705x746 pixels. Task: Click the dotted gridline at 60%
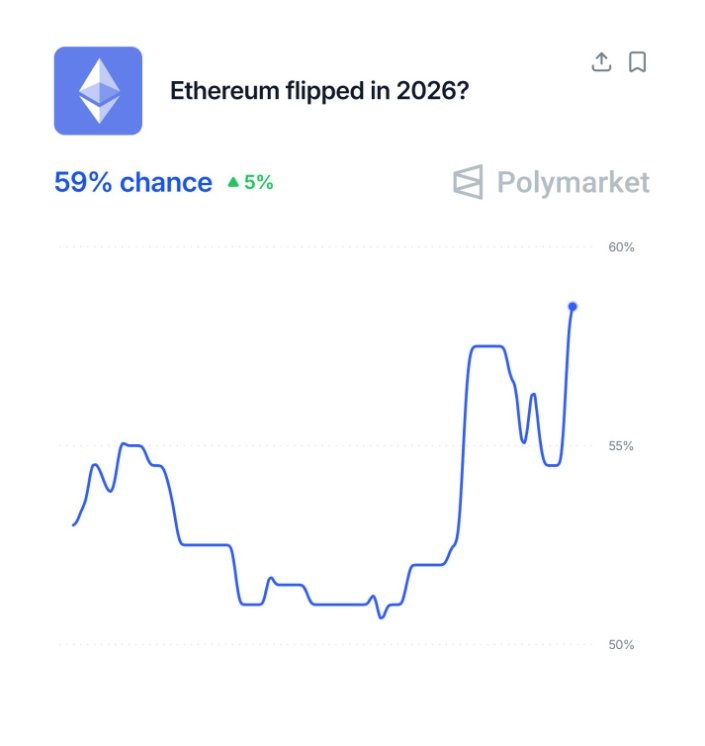[x=326, y=247]
